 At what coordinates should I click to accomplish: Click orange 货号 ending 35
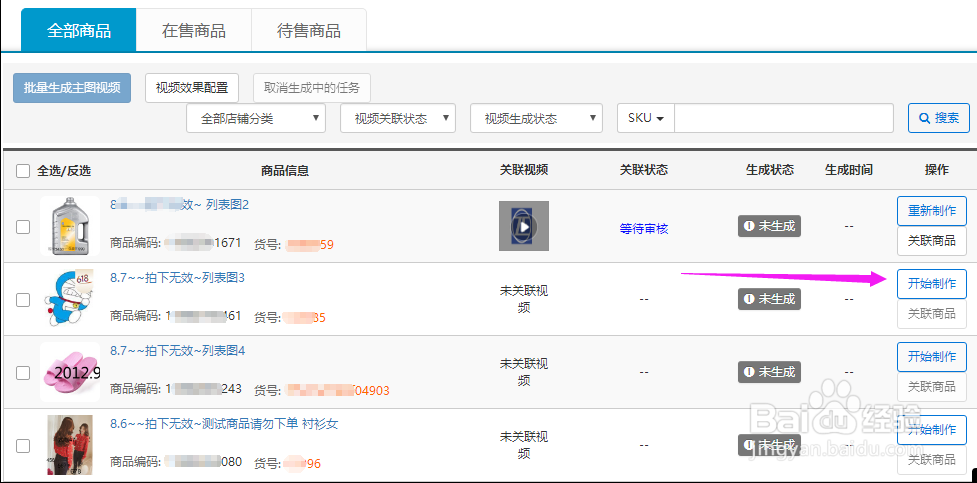304,318
